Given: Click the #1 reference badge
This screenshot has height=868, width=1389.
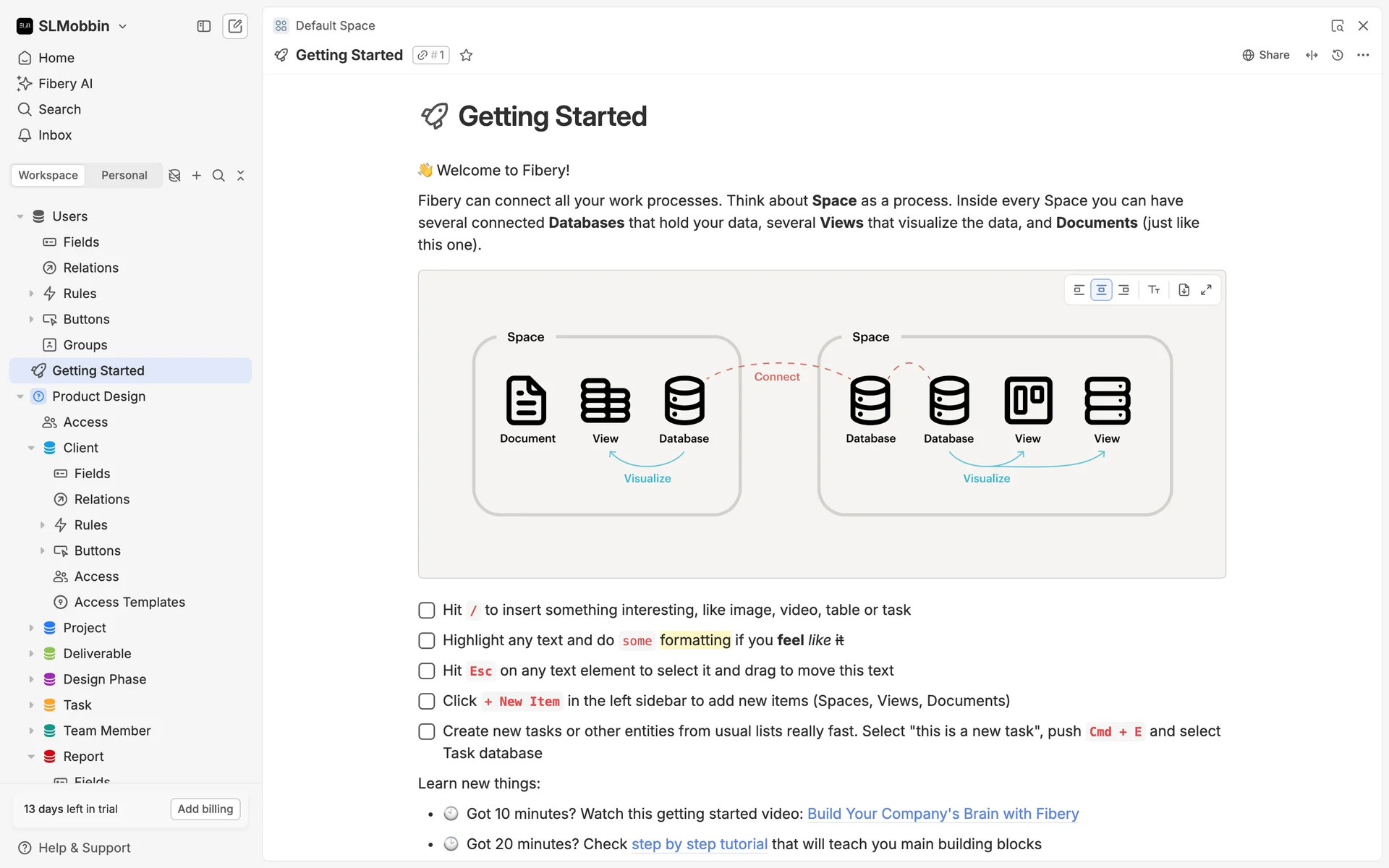Looking at the screenshot, I should tap(431, 55).
